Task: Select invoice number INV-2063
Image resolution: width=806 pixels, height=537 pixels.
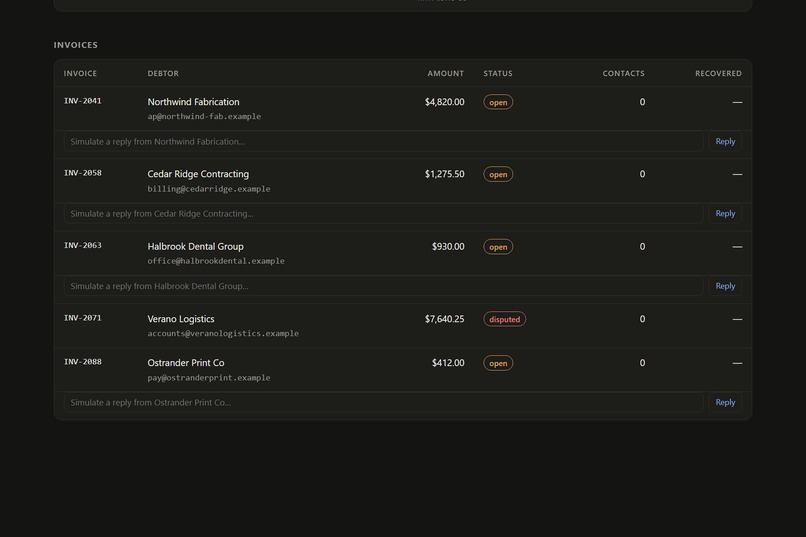Action: point(83,245)
